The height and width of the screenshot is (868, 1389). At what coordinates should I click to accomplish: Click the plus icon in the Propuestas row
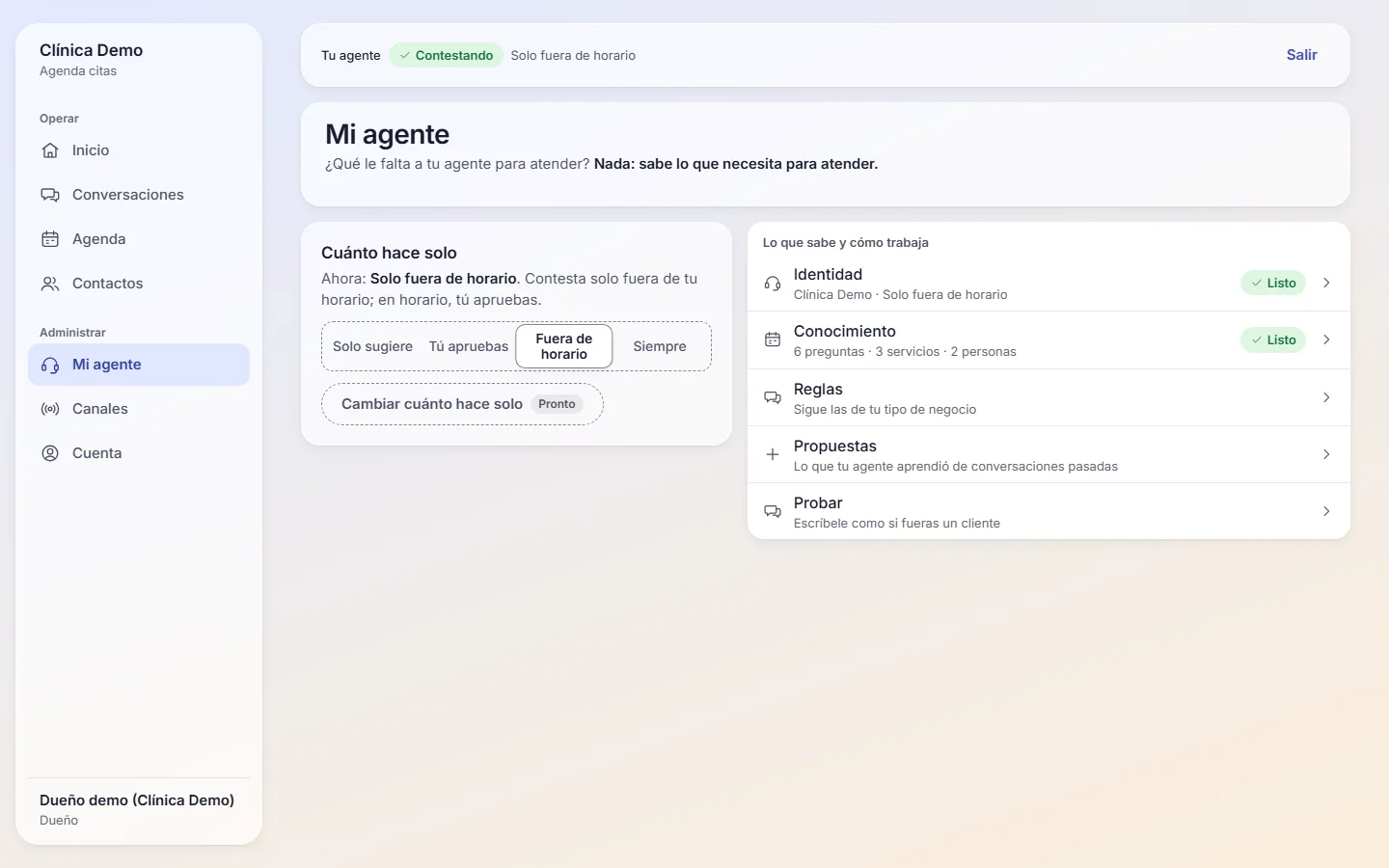pos(773,454)
